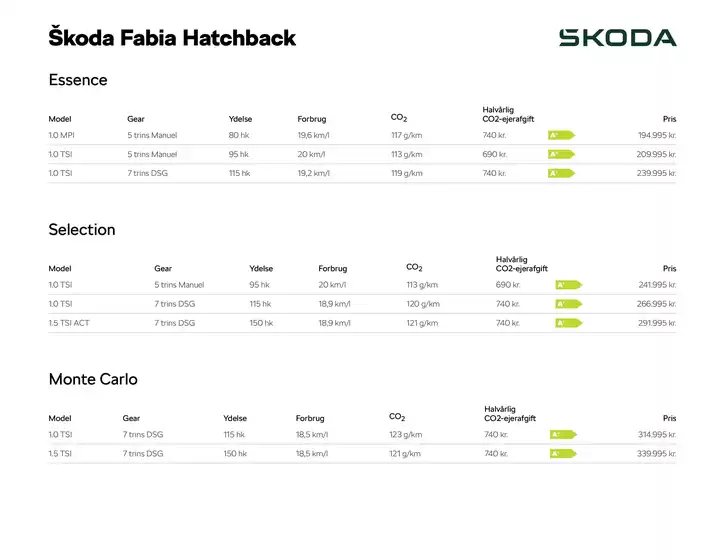Click the Forbrug column header in the Selection table
Viewport: 725px width, 560px height.
[x=333, y=269]
